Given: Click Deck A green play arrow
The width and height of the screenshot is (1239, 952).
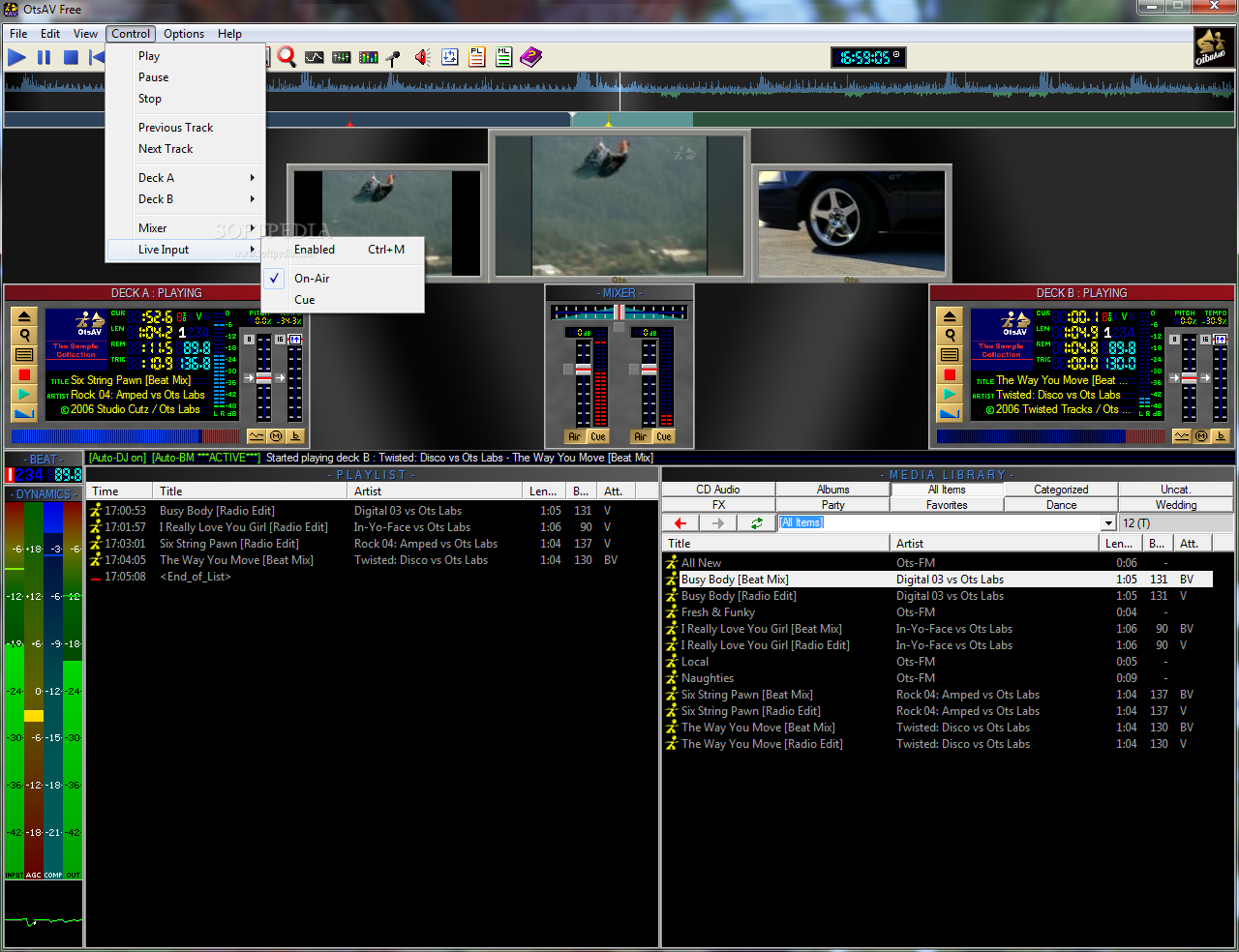Looking at the screenshot, I should 24,394.
